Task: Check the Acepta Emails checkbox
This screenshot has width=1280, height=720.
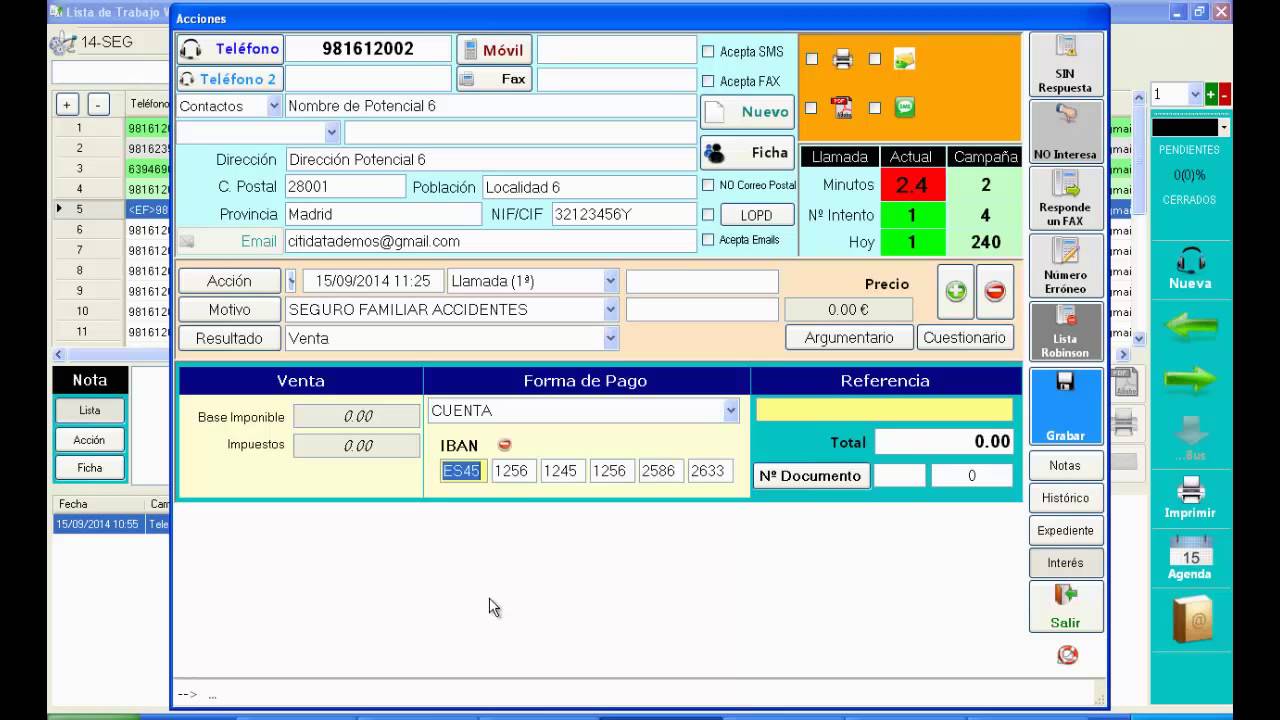Action: coord(708,240)
